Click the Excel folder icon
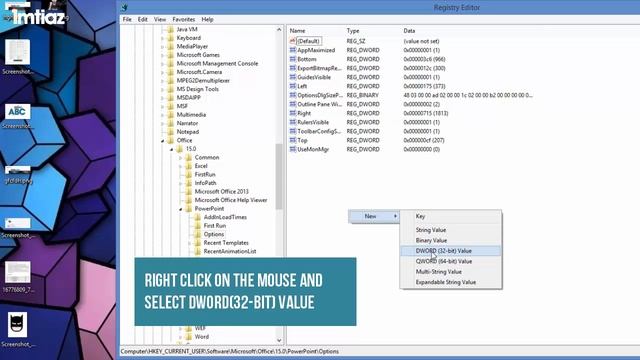The height and width of the screenshot is (360, 640). [189, 166]
